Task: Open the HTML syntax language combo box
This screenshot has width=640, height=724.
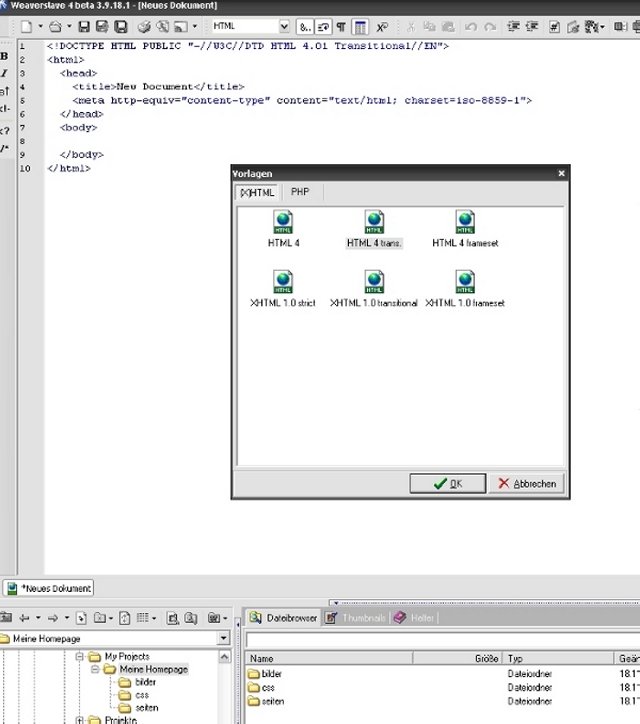Action: (250, 26)
